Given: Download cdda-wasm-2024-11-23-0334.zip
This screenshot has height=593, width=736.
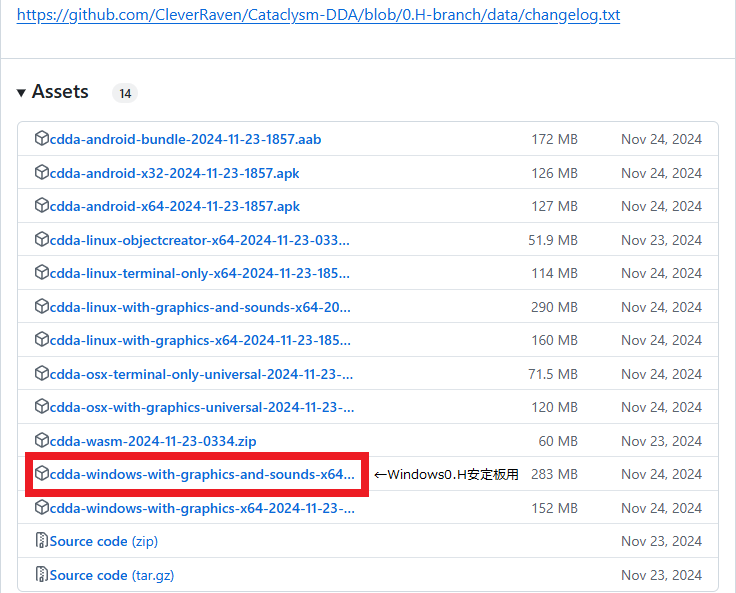Looking at the screenshot, I should pyautogui.click(x=153, y=441).
